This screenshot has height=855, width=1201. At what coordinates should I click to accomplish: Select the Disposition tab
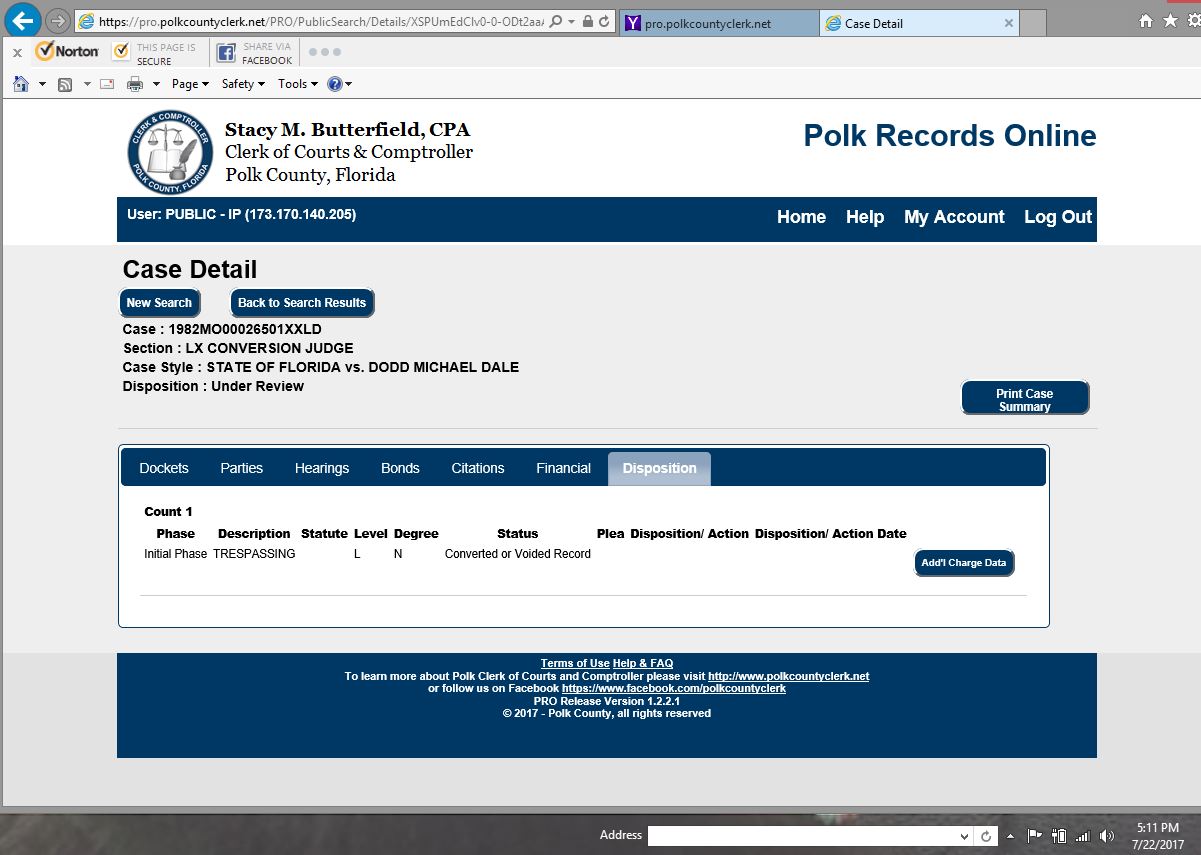pyautogui.click(x=659, y=468)
